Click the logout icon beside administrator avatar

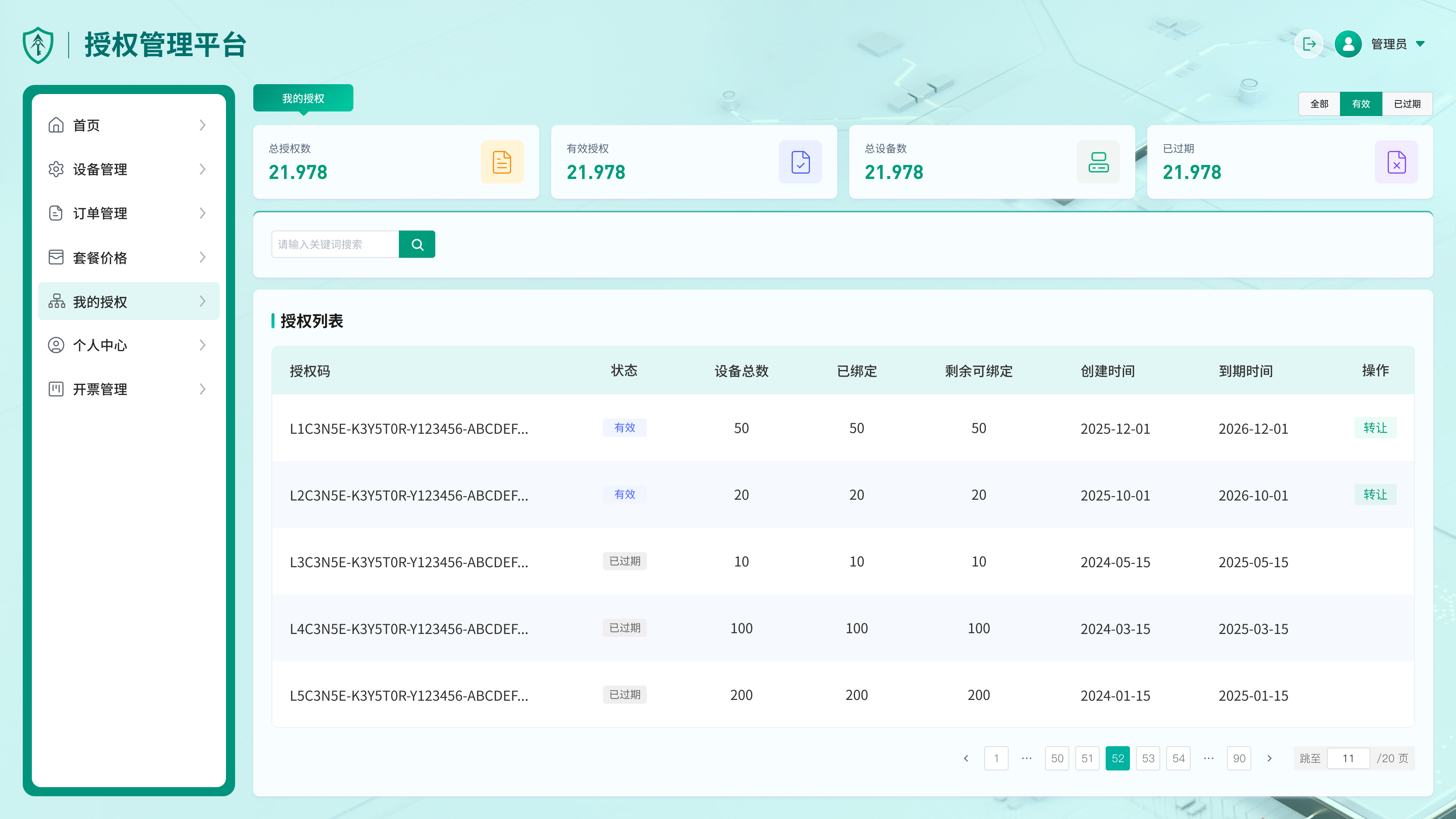(x=1309, y=44)
